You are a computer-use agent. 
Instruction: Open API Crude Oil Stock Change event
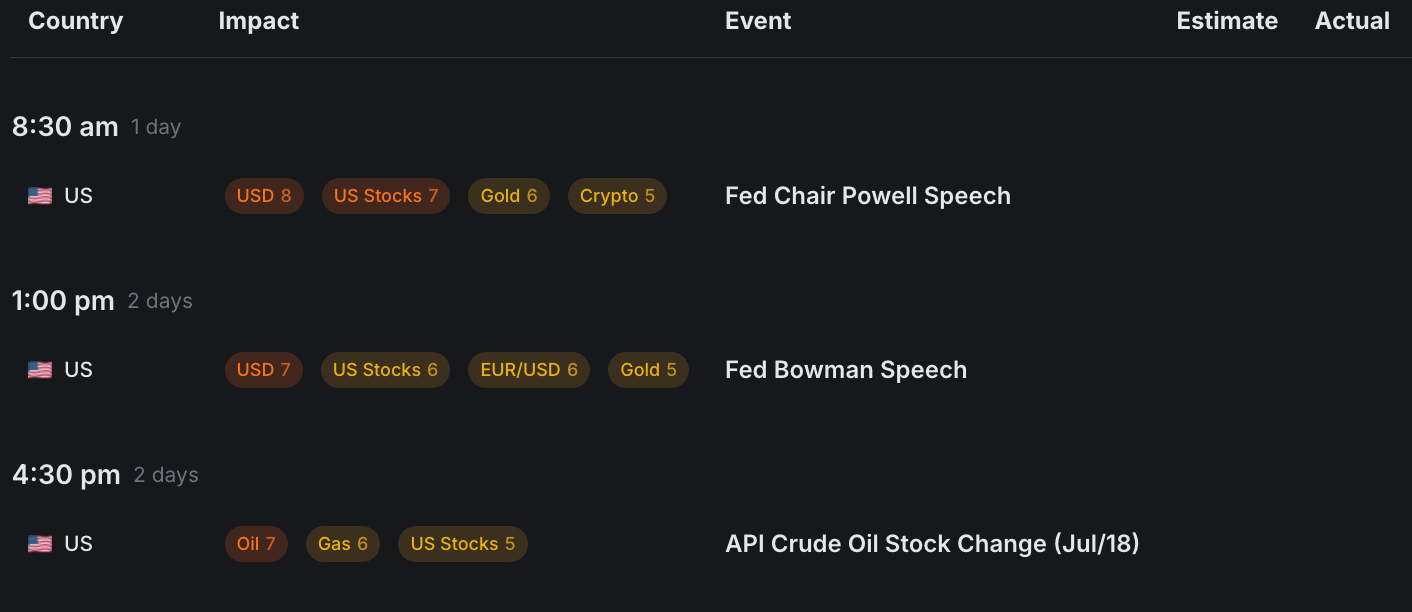(x=932, y=544)
